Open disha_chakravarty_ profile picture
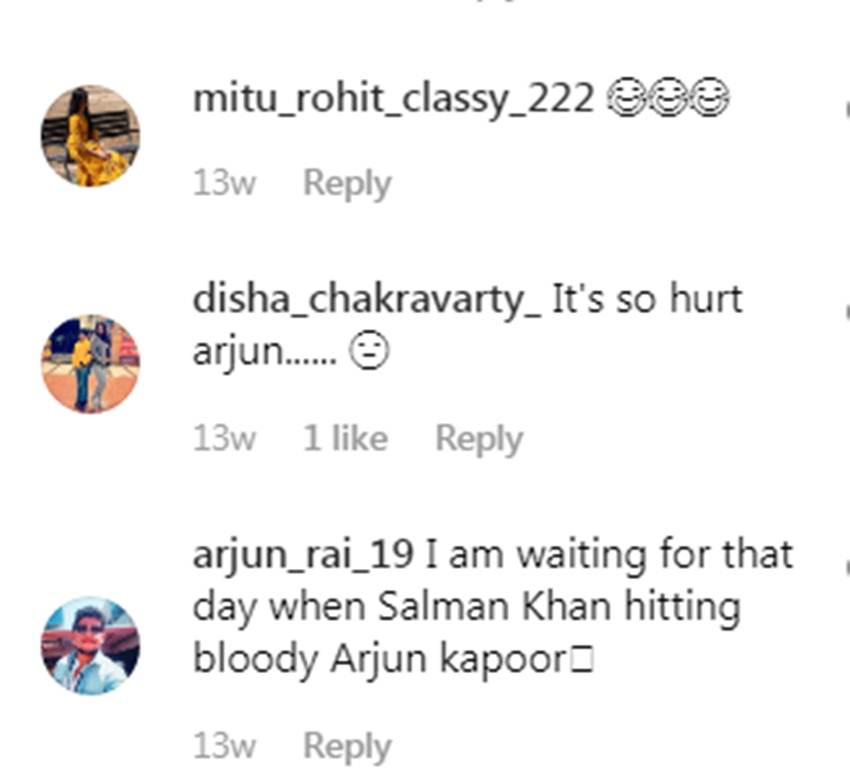This screenshot has height=777, width=850. pyautogui.click(x=91, y=364)
